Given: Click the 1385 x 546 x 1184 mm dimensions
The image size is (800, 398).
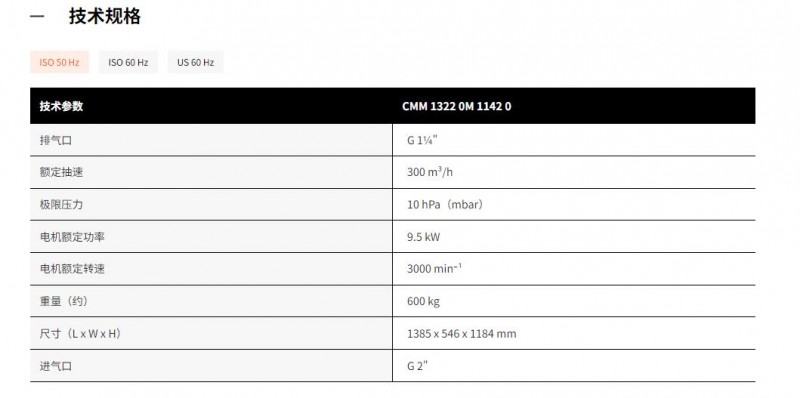Looking at the screenshot, I should pos(462,334).
